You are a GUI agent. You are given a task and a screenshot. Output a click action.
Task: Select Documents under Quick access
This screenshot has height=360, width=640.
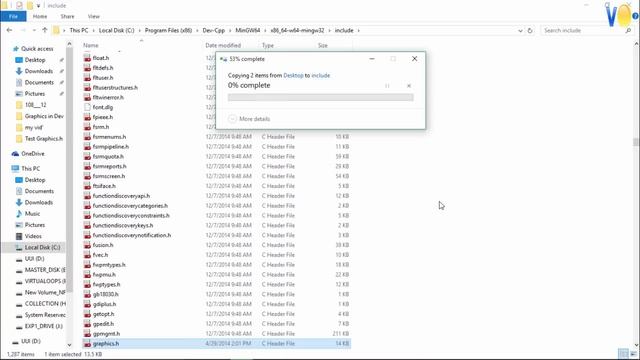pos(39,82)
